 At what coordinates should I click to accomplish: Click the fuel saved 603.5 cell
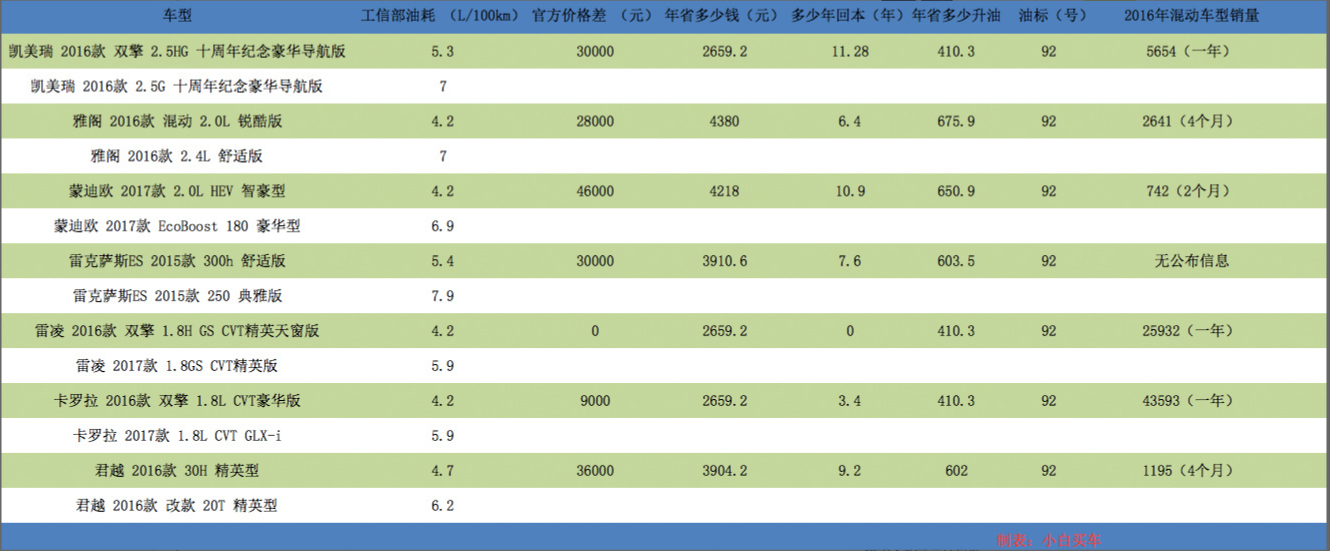click(x=957, y=261)
